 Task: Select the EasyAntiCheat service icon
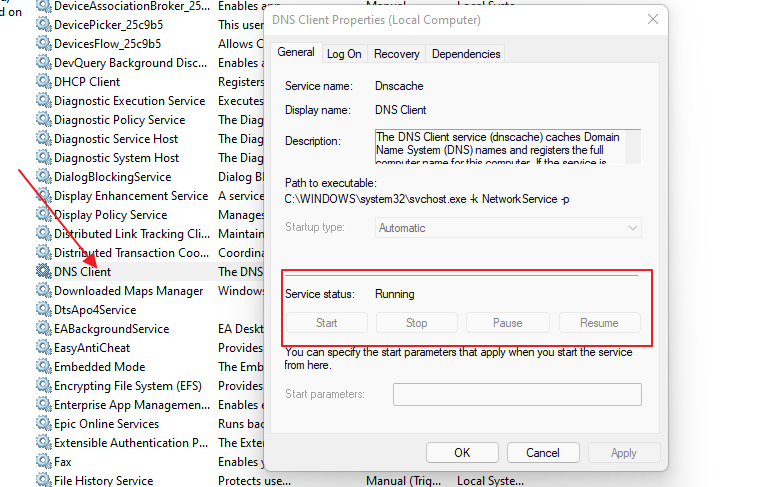(x=43, y=348)
